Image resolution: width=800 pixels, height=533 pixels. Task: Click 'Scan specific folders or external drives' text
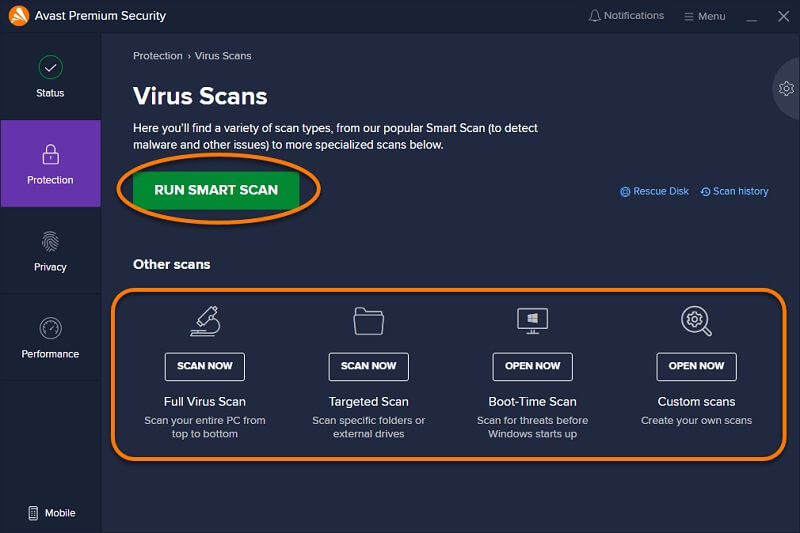tap(368, 427)
